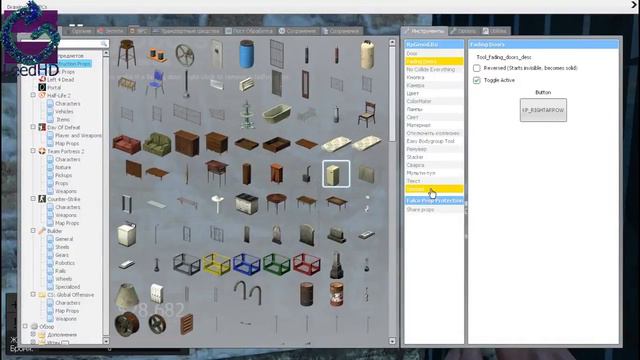Collapse the Builder tree node
This screenshot has height=360, width=640.
coord(33,231)
